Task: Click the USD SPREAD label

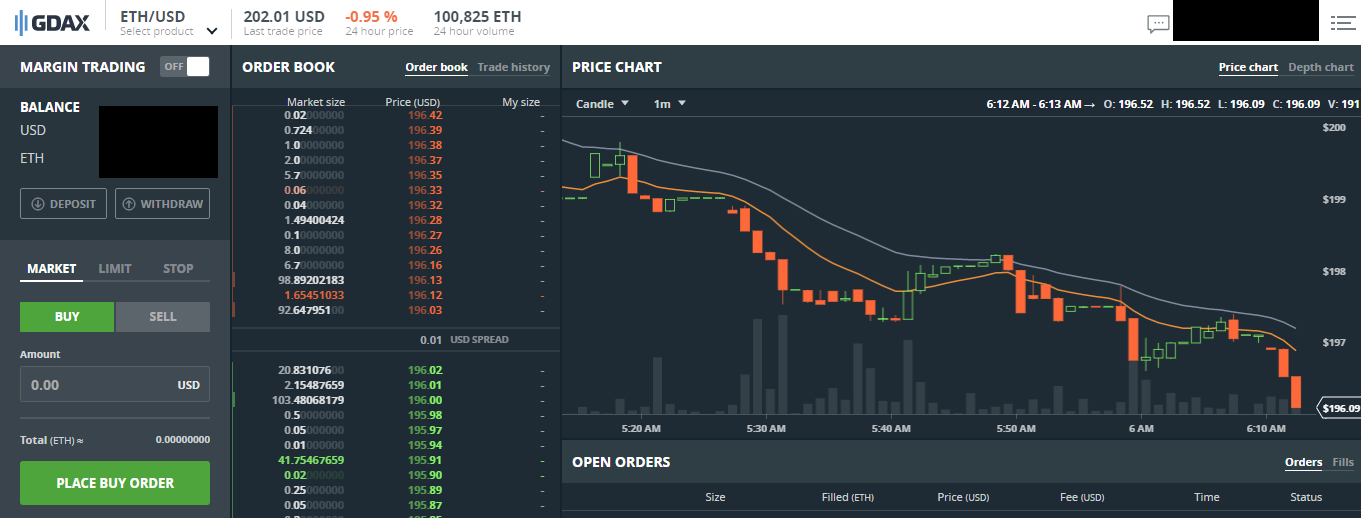Action: 479,340
